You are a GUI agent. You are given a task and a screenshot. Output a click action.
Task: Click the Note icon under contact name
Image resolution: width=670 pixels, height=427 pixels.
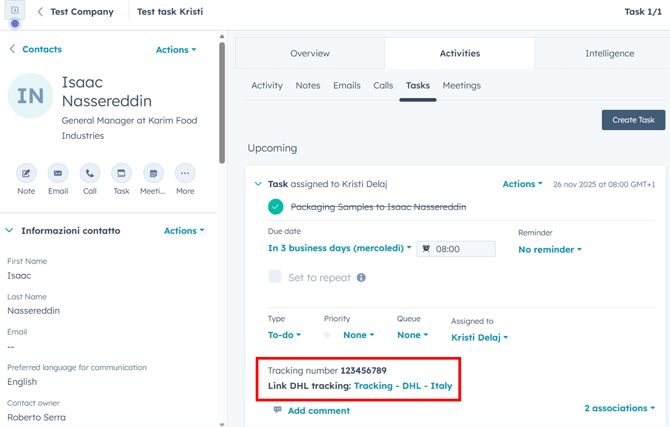26,173
